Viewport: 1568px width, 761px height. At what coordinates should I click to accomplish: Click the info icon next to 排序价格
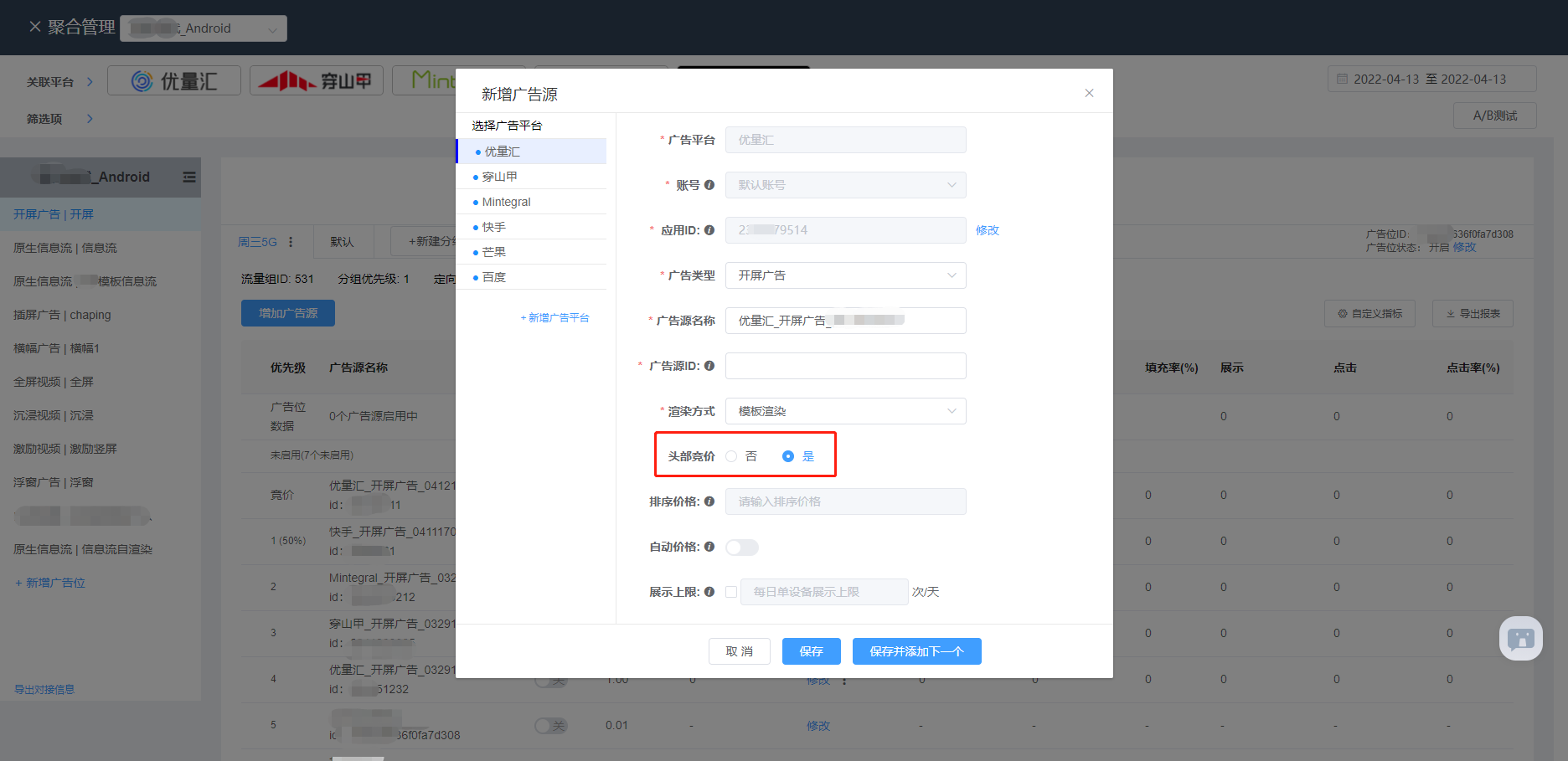click(x=709, y=501)
